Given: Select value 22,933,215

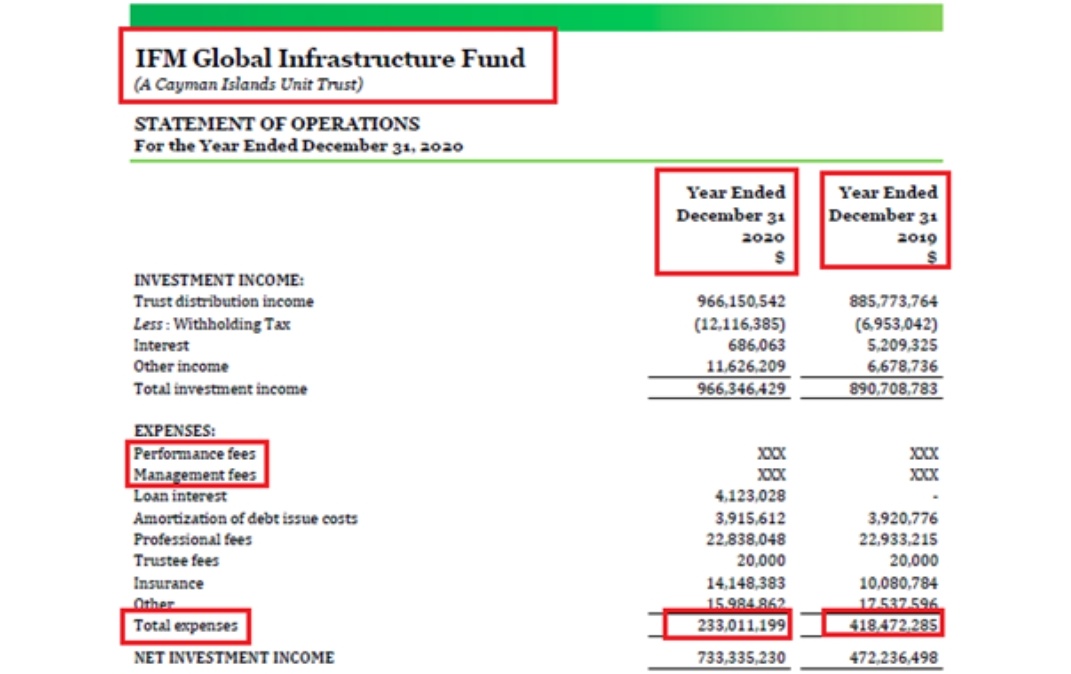Looking at the screenshot, I should pyautogui.click(x=898, y=540).
